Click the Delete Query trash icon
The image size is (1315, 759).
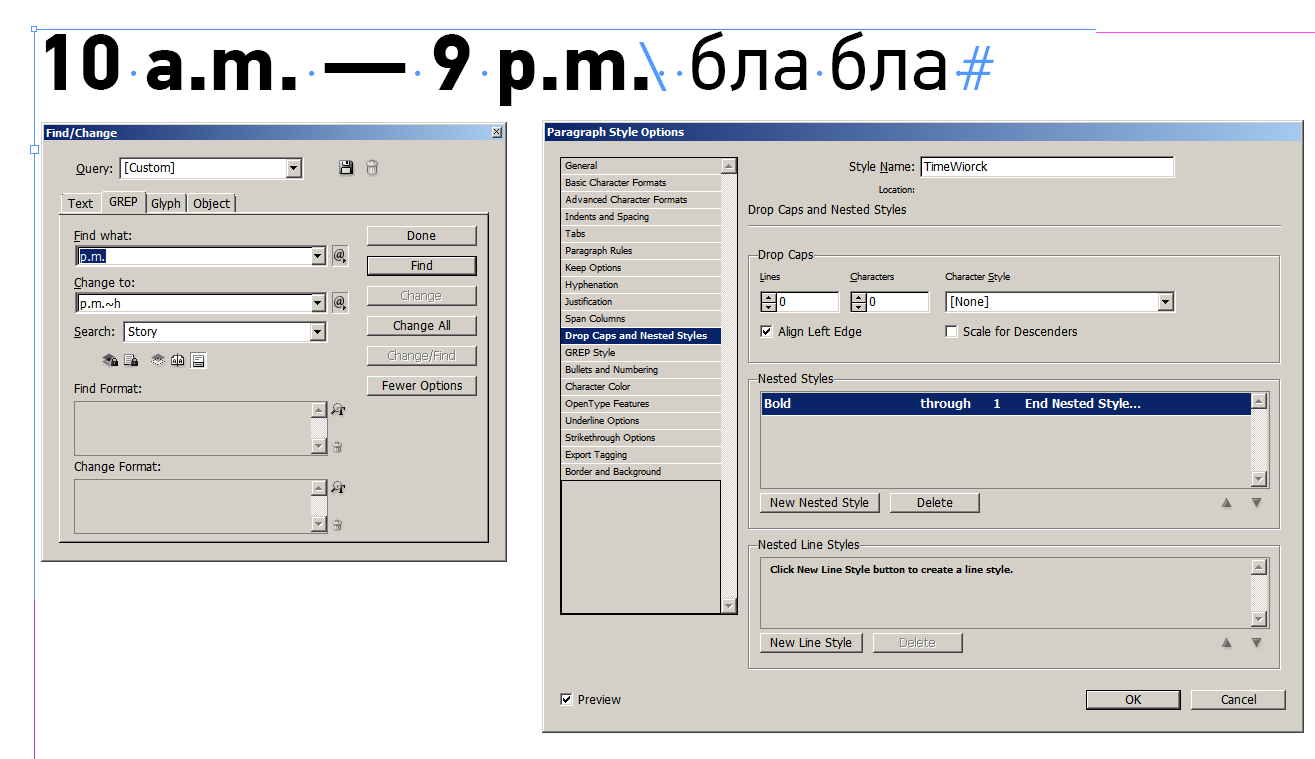372,168
